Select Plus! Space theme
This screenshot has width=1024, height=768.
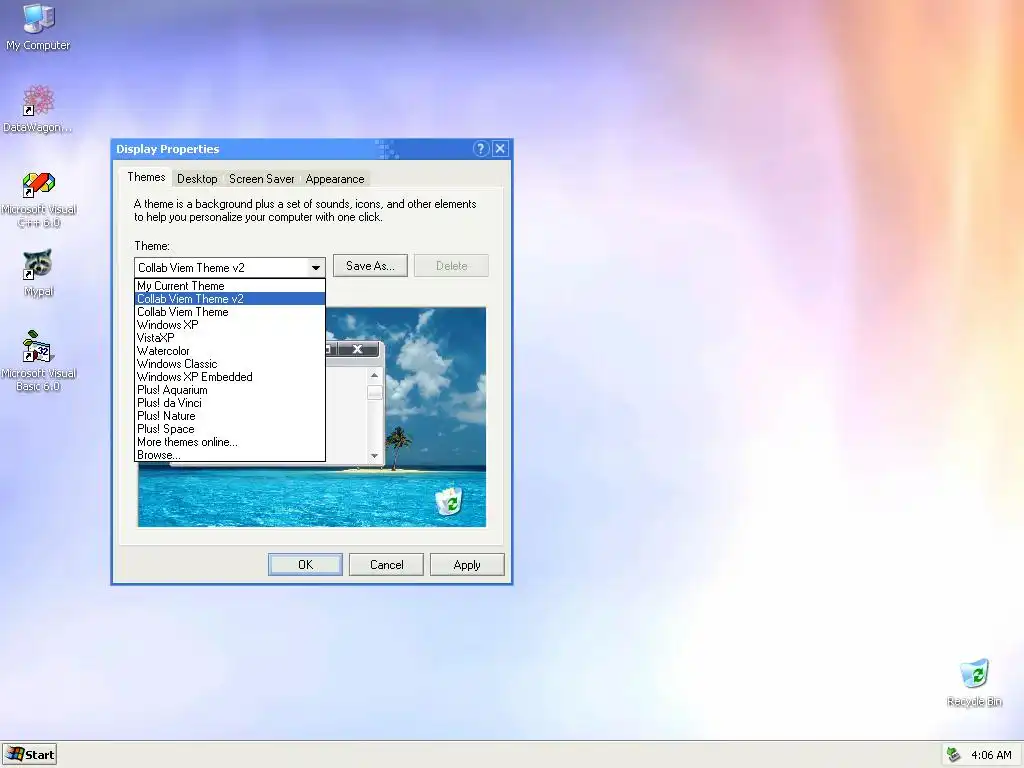[230, 429]
